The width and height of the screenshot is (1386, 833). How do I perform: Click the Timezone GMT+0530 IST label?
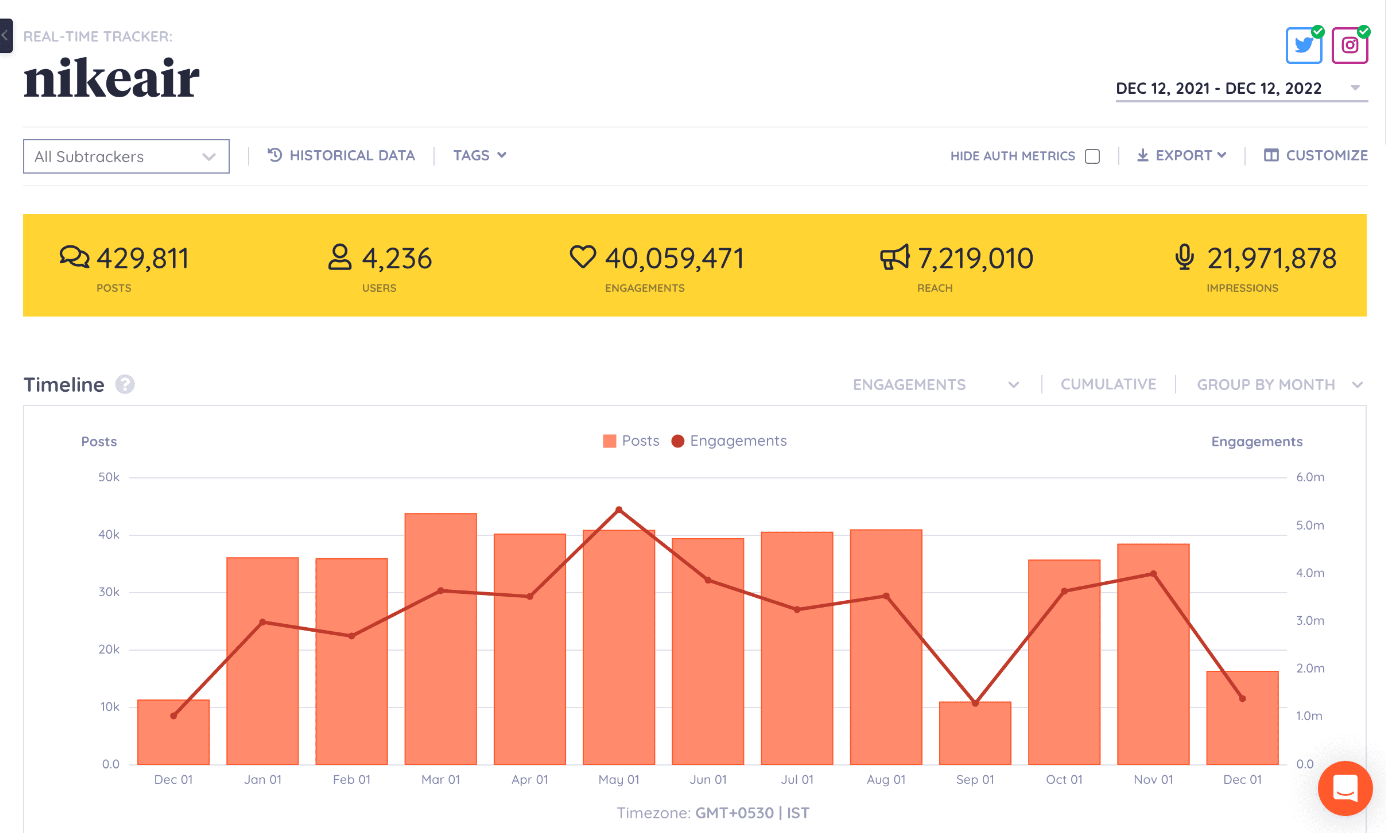(x=713, y=813)
